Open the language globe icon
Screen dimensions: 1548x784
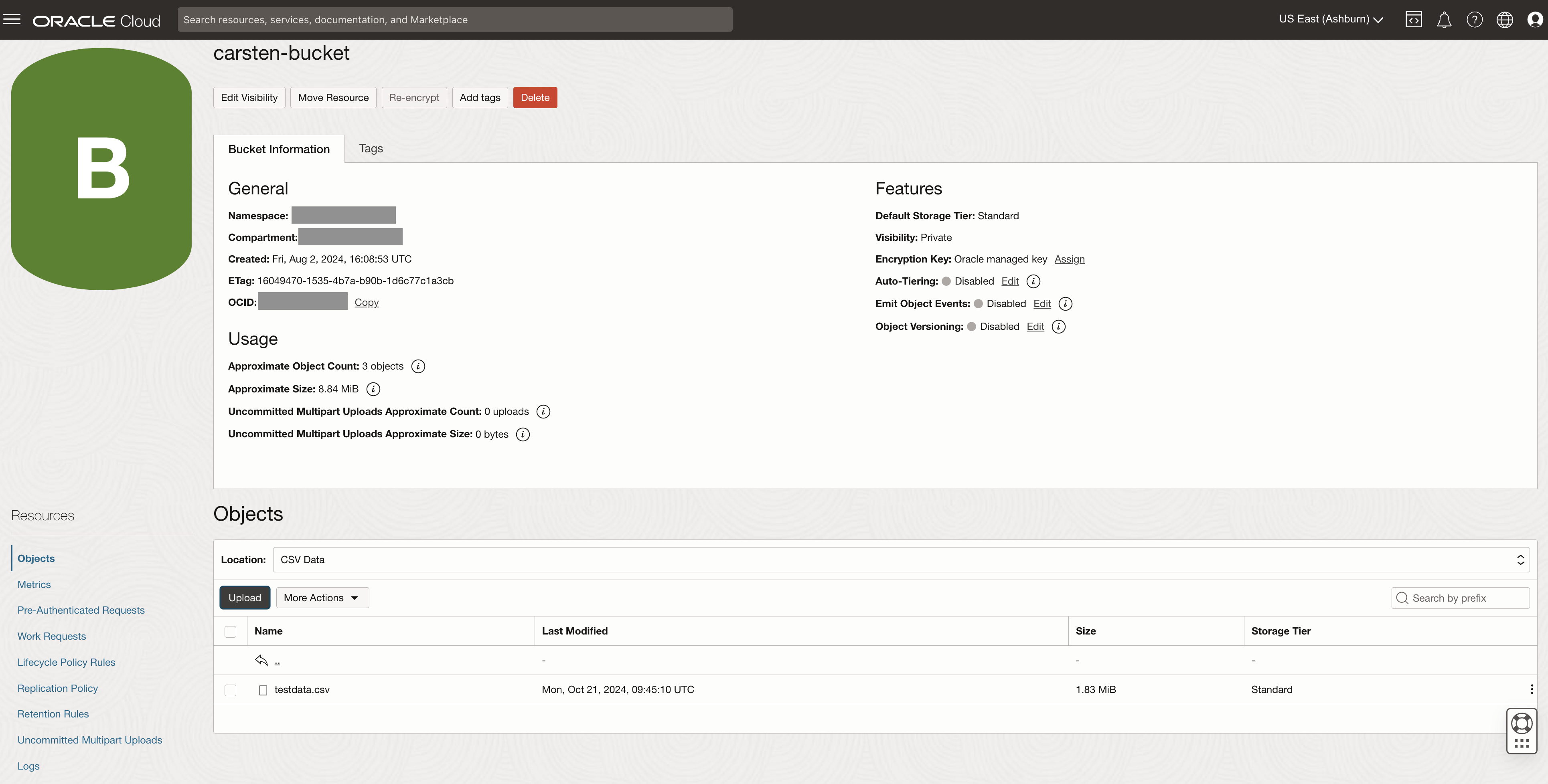pyautogui.click(x=1504, y=19)
